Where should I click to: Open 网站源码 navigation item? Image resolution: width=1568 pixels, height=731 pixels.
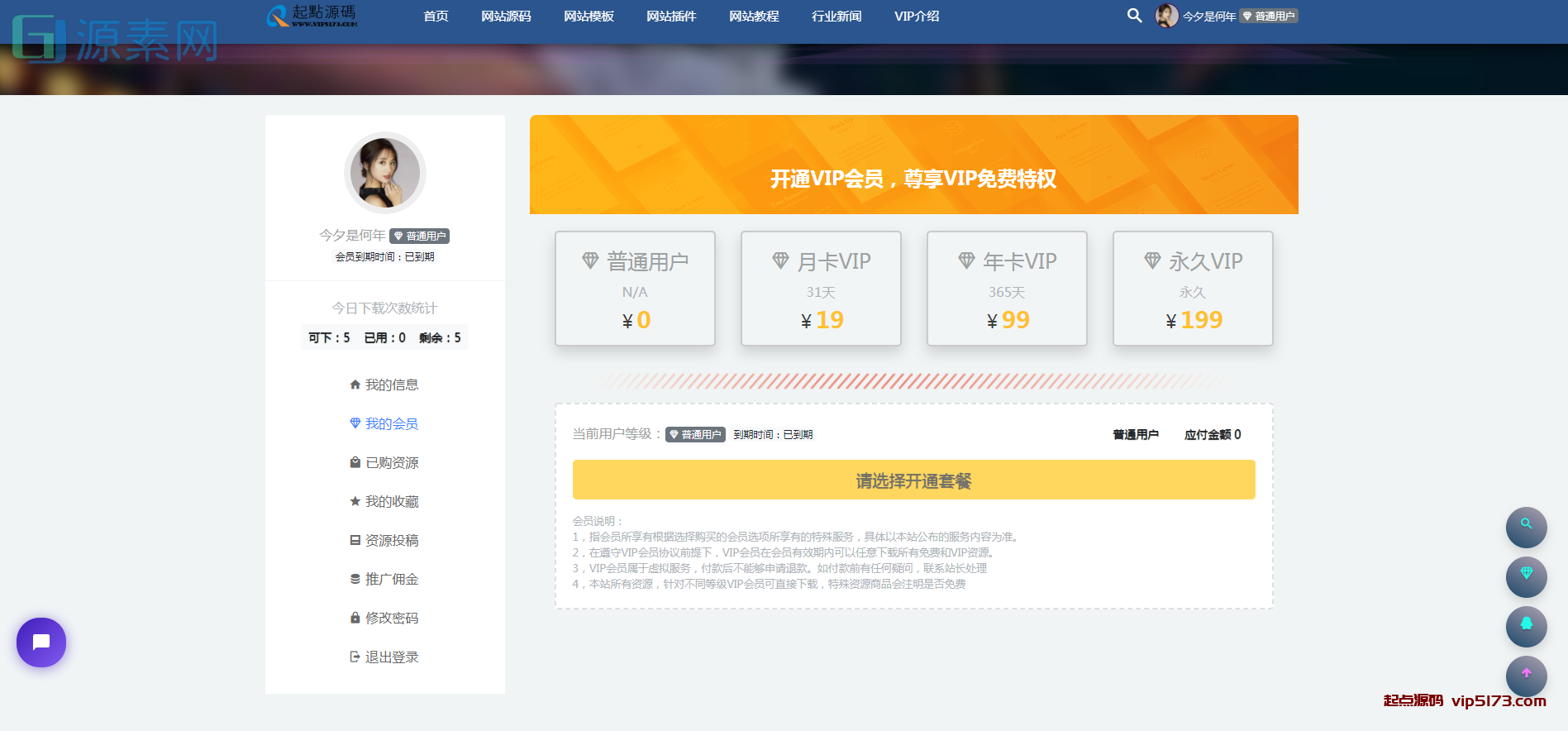point(506,16)
